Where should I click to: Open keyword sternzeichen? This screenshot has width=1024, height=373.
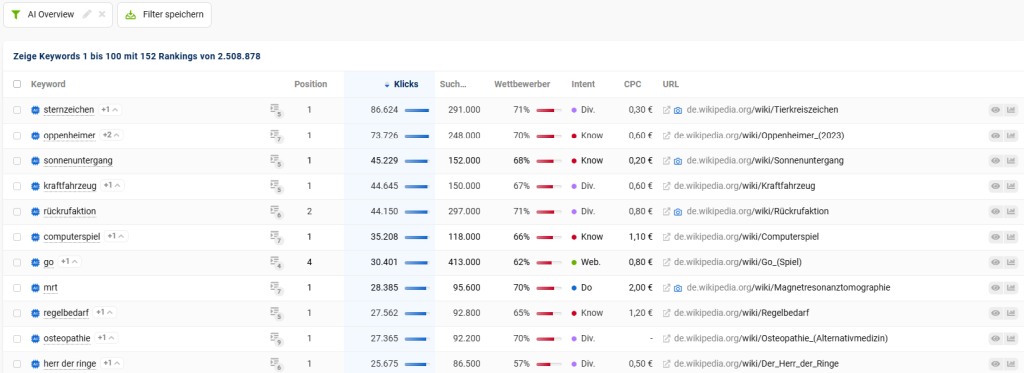tap(69, 110)
